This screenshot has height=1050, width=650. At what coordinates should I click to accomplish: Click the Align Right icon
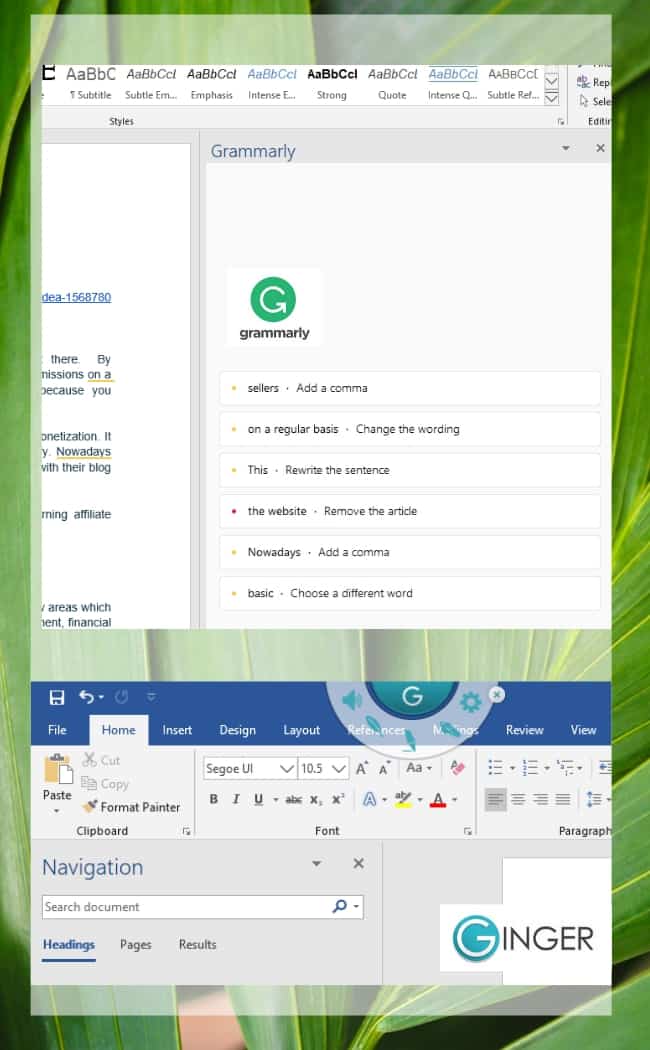(x=541, y=799)
